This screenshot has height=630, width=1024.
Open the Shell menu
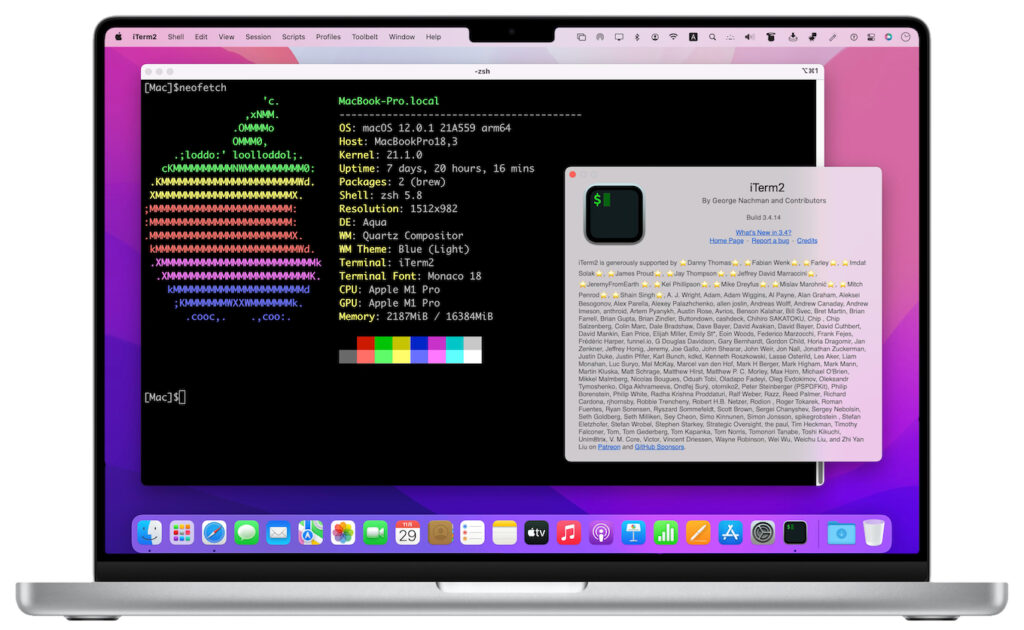pos(175,36)
